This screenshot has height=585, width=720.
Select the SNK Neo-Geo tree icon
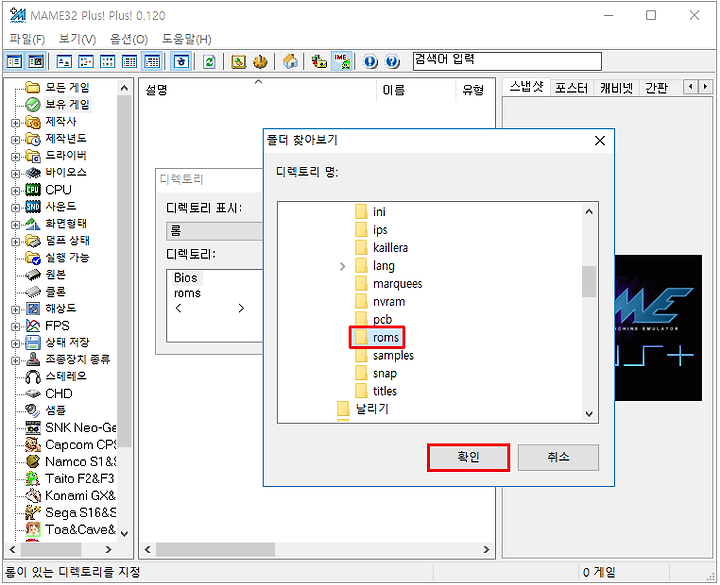point(33,428)
